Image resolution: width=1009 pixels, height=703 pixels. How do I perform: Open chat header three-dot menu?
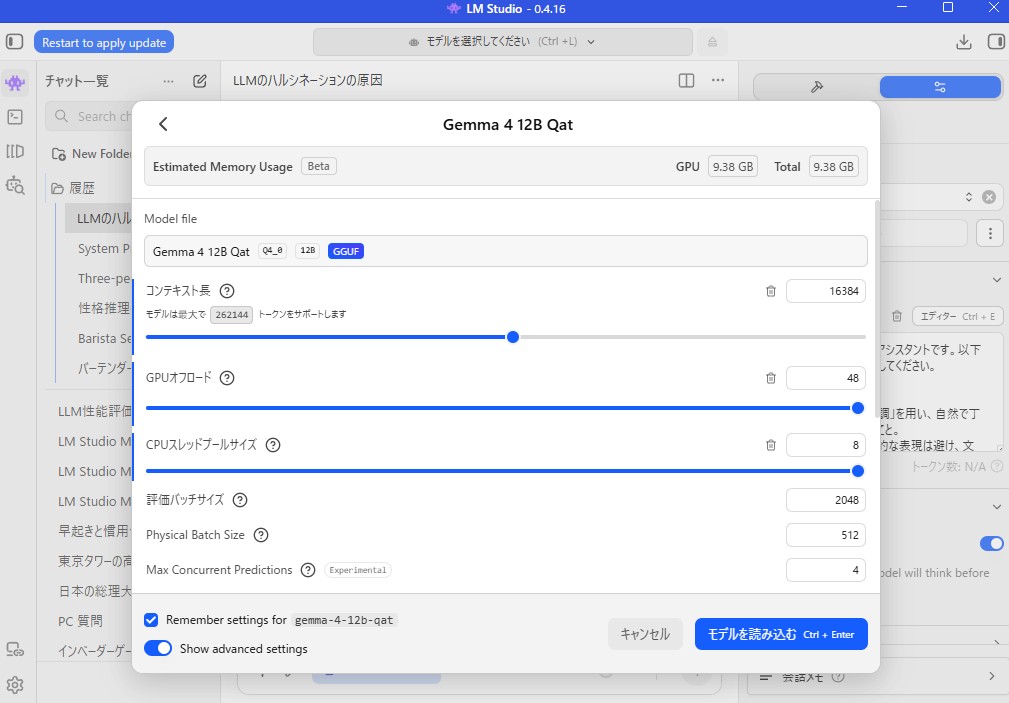[x=718, y=80]
